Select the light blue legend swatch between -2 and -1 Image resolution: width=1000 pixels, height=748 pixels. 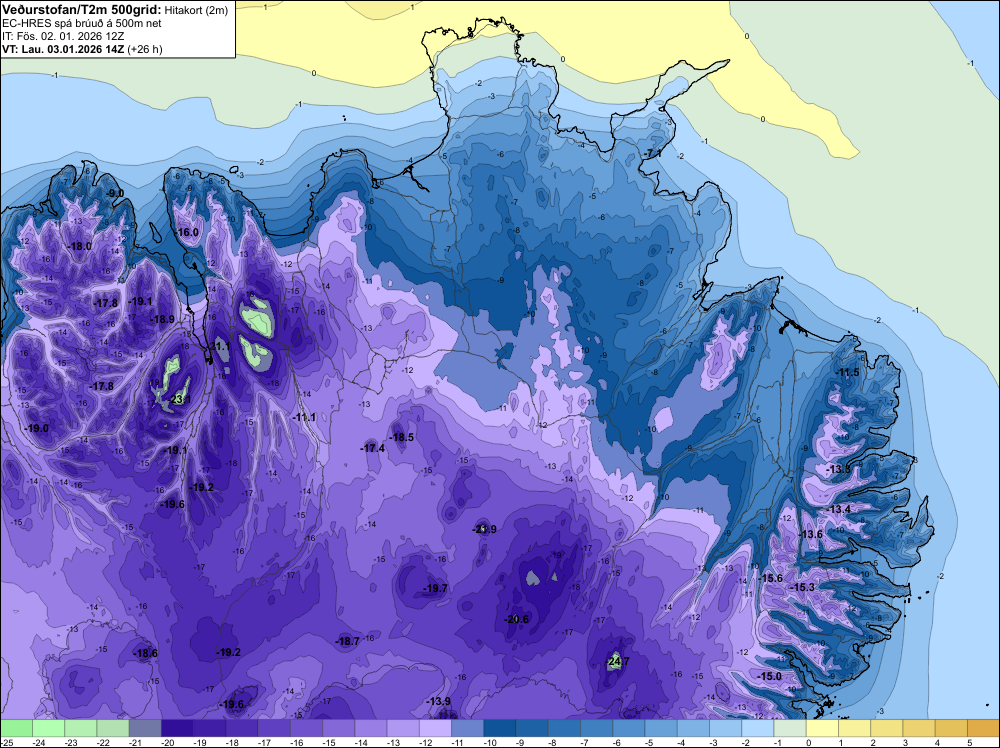pos(758,728)
